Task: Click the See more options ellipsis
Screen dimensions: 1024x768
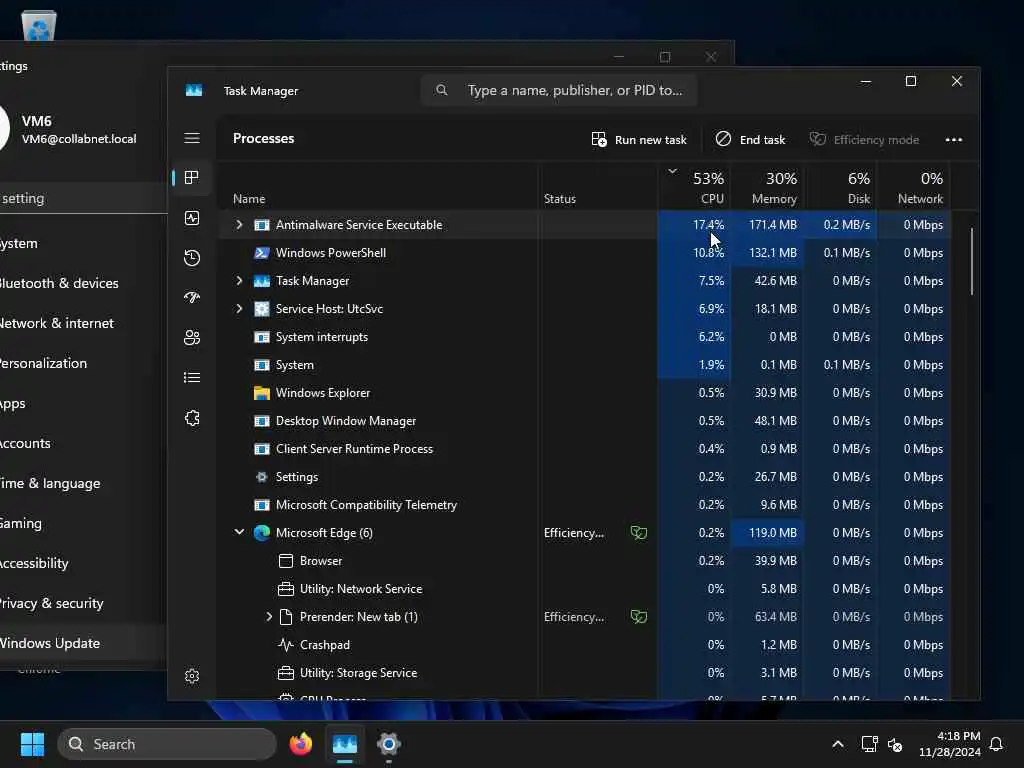Action: (953, 139)
